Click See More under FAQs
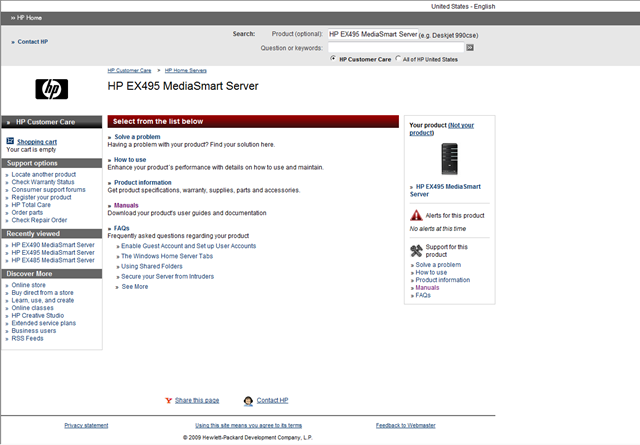This screenshot has height=445, width=640. point(135,287)
